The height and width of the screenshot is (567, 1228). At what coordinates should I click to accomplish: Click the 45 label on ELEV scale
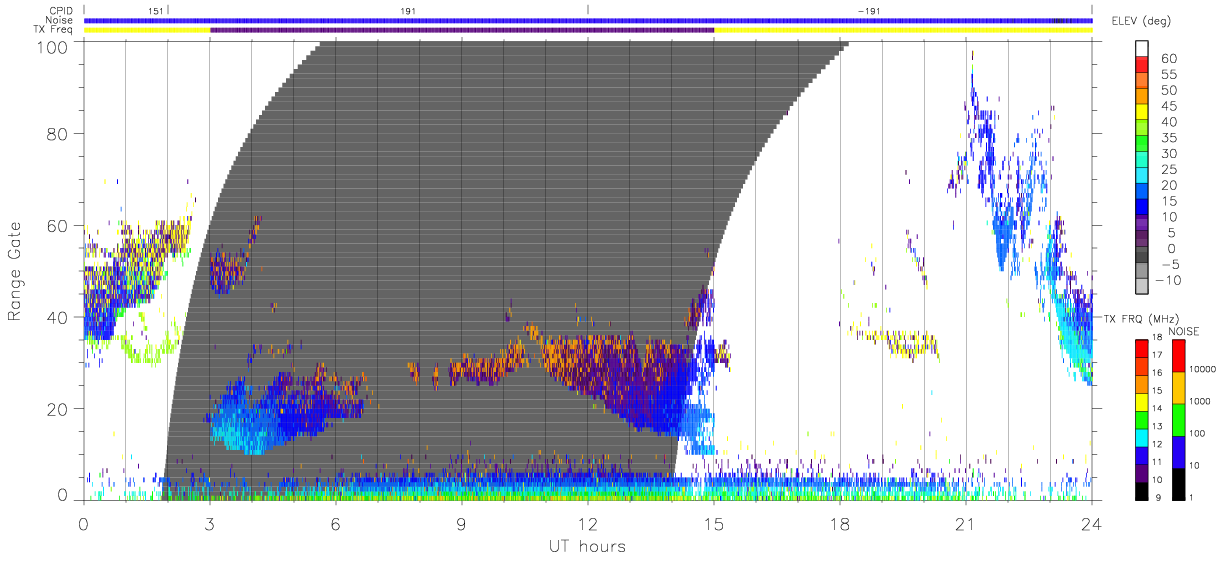click(1168, 106)
